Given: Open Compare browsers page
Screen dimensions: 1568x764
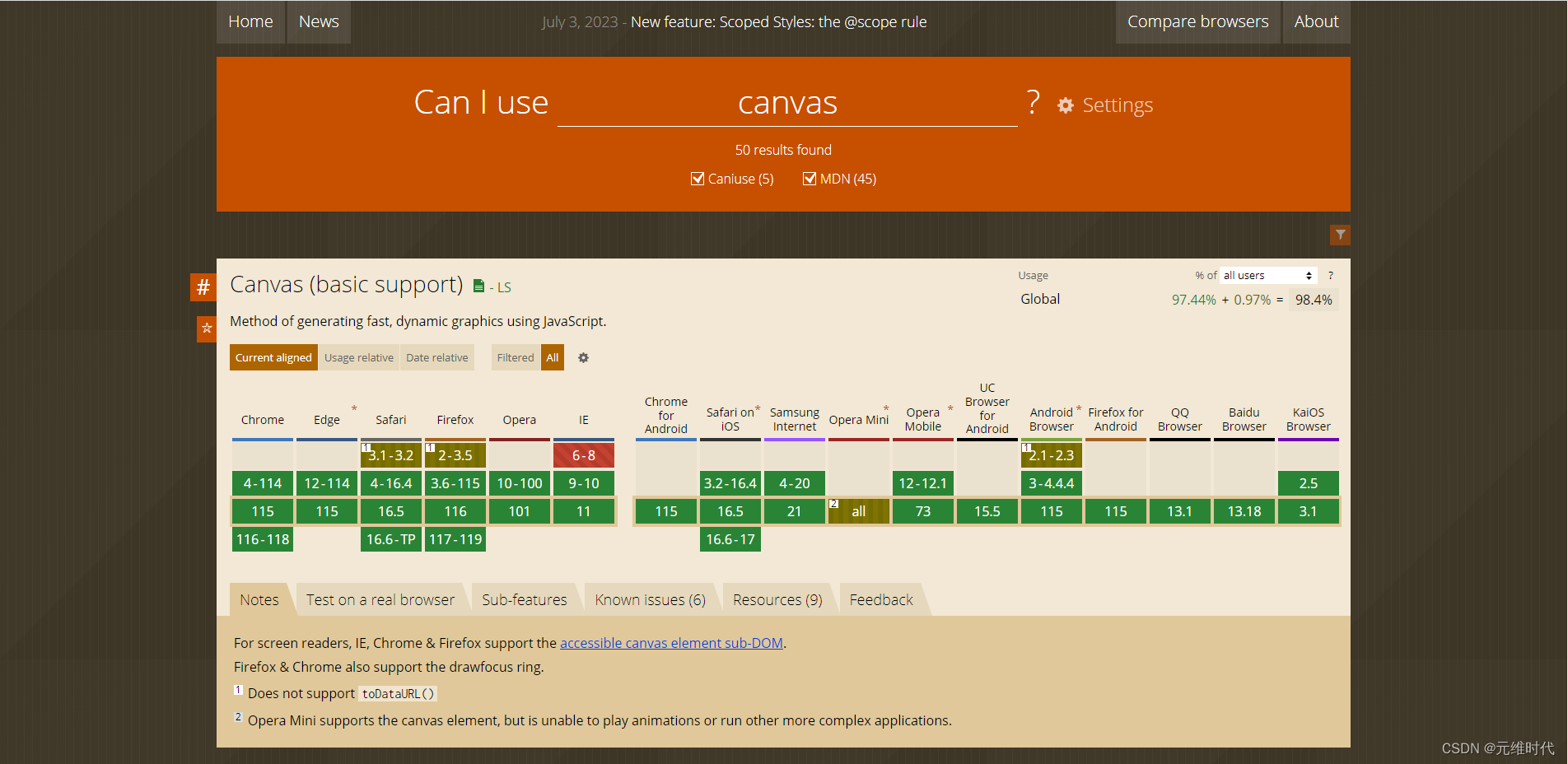Looking at the screenshot, I should (1198, 22).
